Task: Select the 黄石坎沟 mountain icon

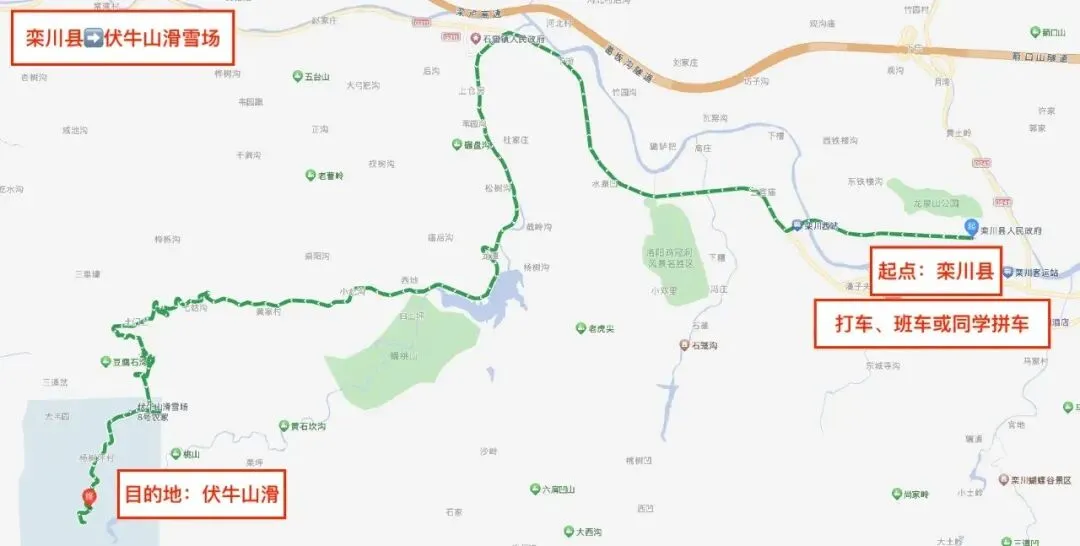Action: [283, 426]
